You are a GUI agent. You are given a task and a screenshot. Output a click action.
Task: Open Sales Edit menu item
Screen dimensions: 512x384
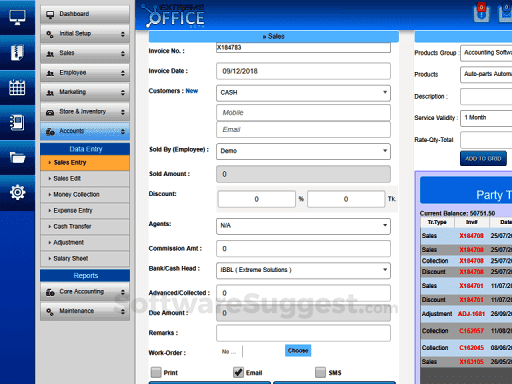point(85,179)
